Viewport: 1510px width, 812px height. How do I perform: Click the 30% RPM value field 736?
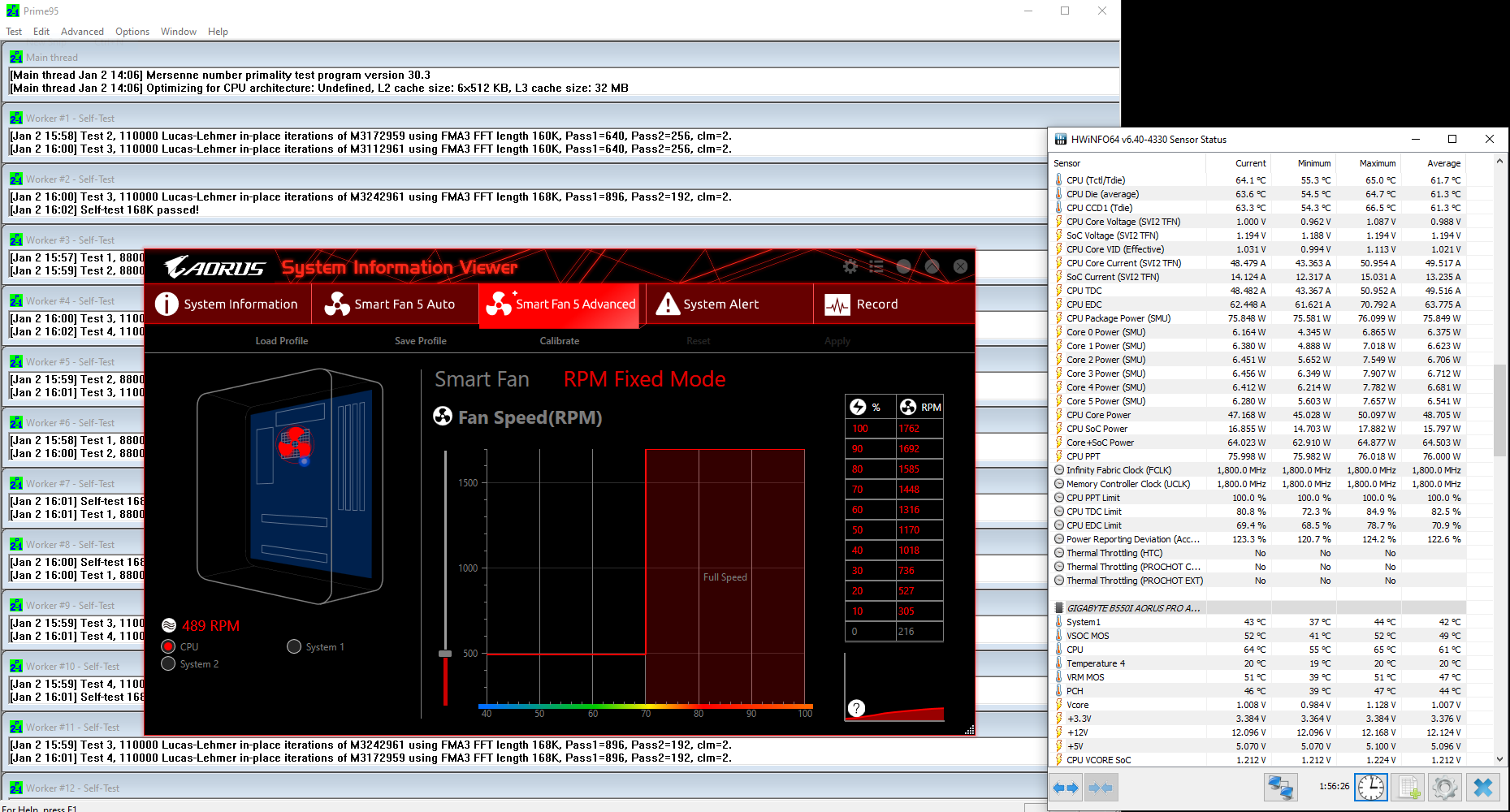(919, 571)
